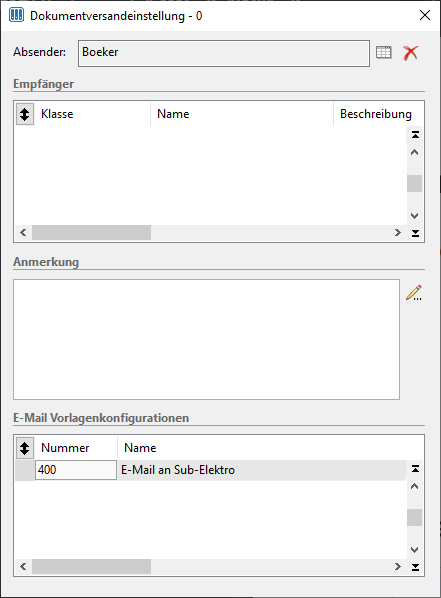The image size is (441, 598).
Task: Open the Anmerkung pencil editor icon
Action: (414, 293)
